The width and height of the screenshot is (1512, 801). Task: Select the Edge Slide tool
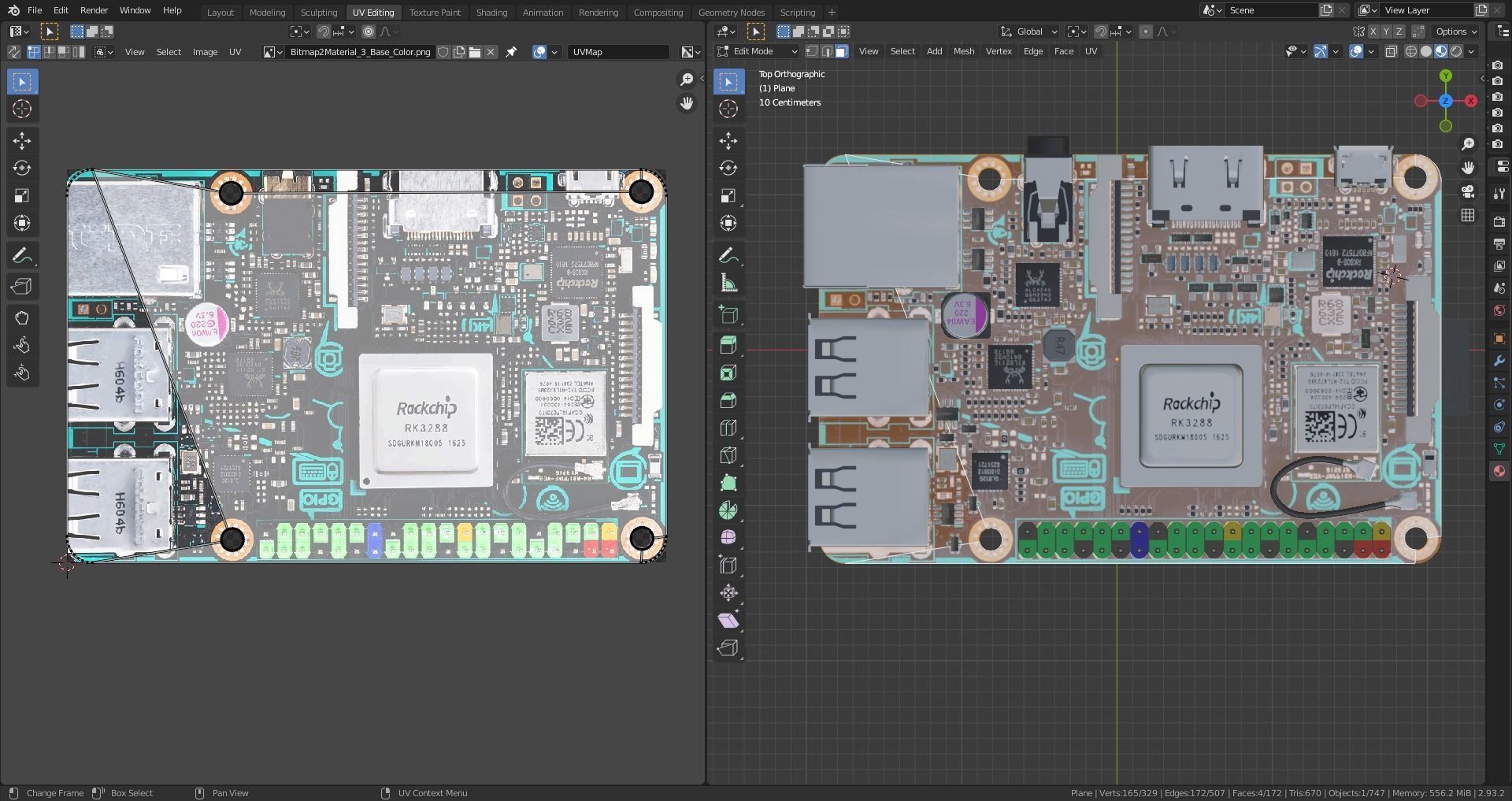(728, 566)
